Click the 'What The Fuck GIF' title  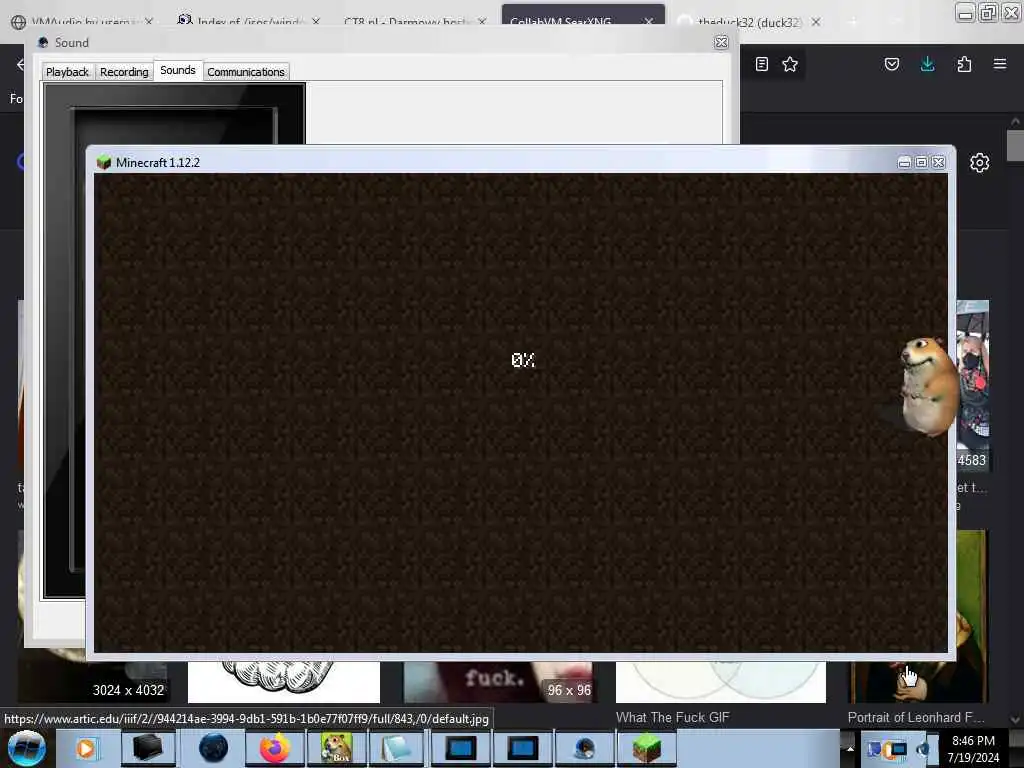pyautogui.click(x=672, y=717)
